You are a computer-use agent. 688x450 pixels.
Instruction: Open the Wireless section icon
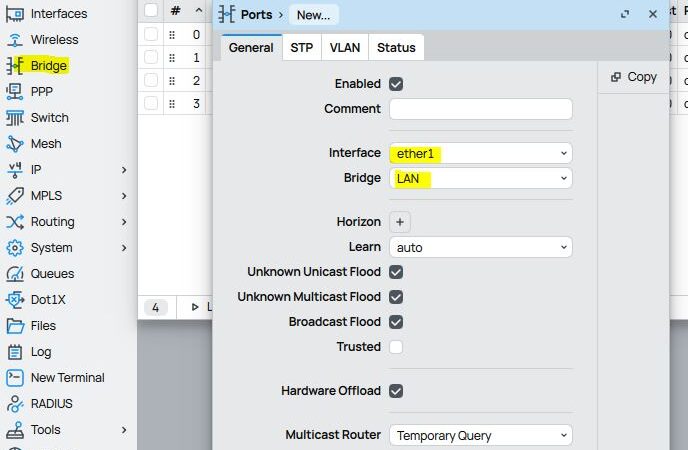point(15,40)
